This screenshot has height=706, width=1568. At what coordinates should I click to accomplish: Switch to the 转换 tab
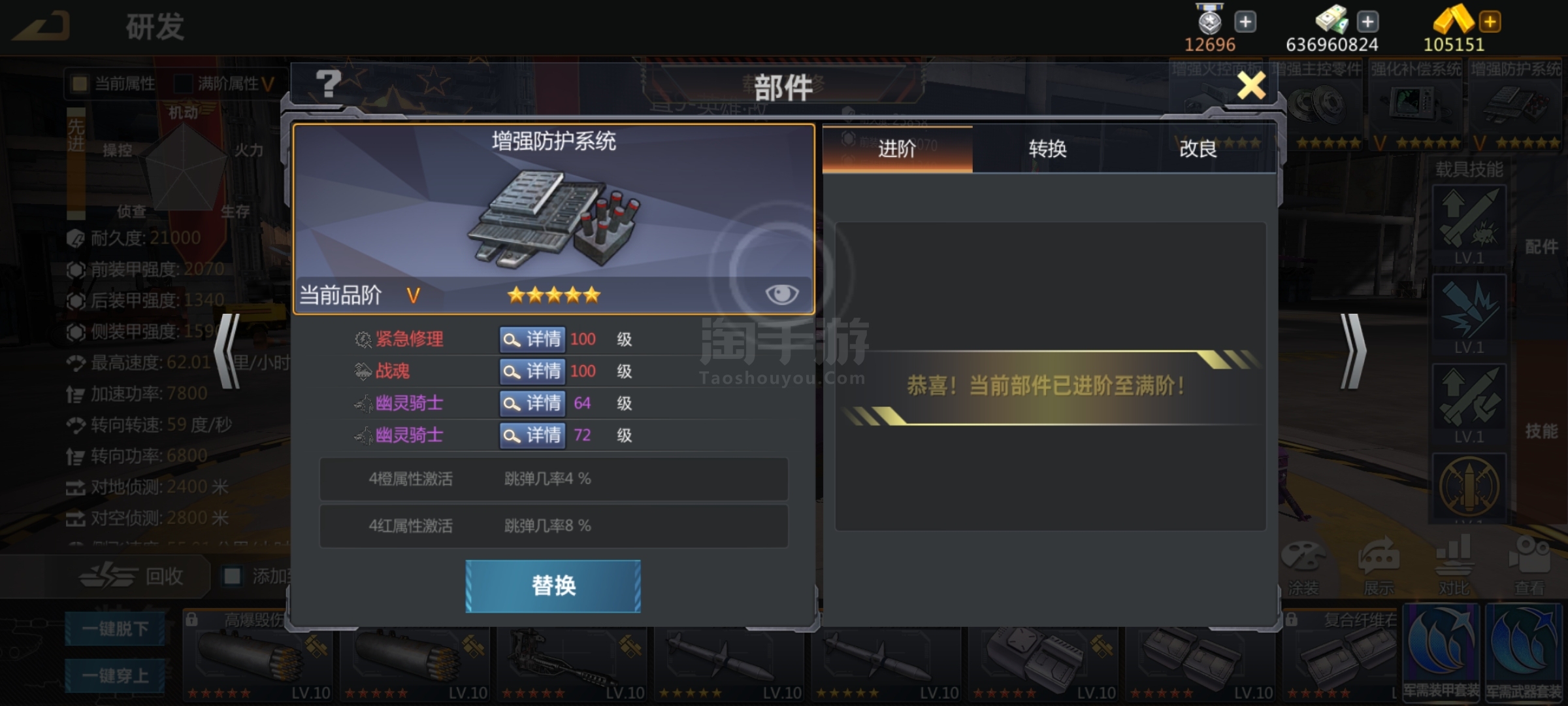[x=1047, y=150]
